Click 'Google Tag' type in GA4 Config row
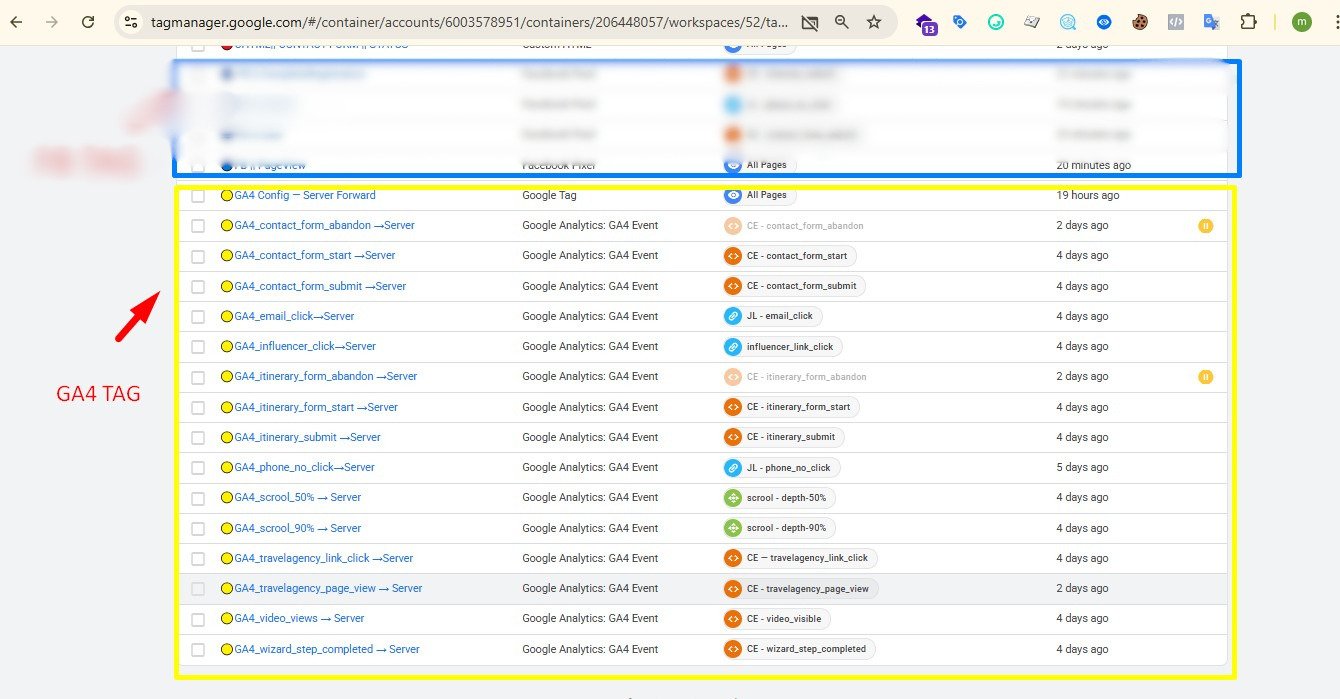This screenshot has height=699, width=1340. click(550, 195)
